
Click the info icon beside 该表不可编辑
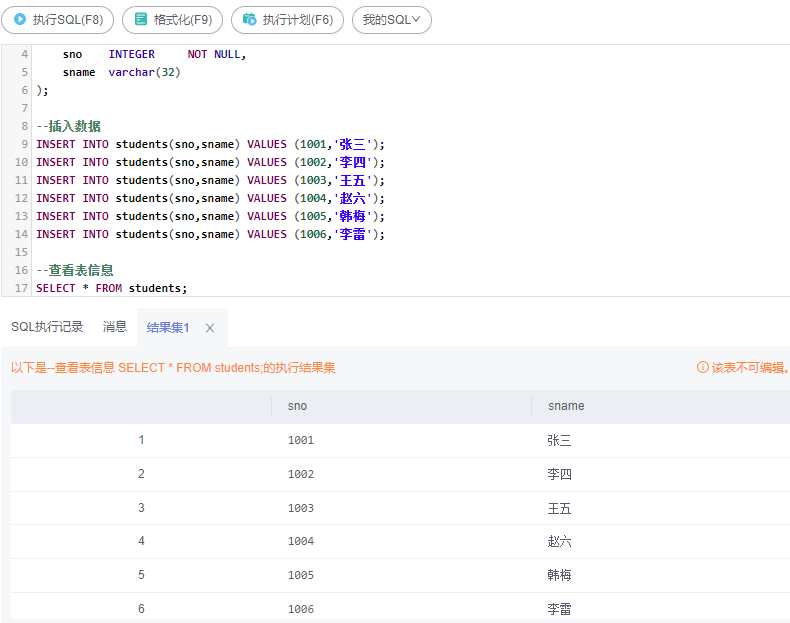pyautogui.click(x=702, y=367)
